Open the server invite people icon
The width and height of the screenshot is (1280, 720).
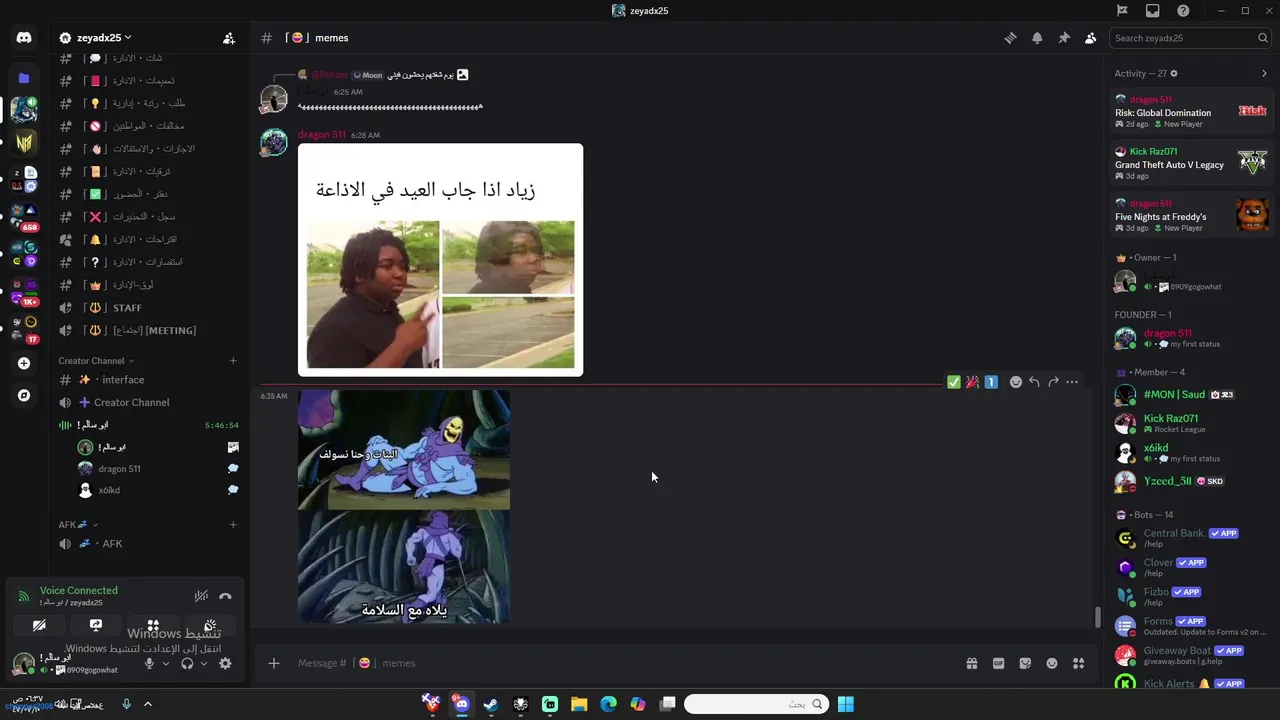click(x=229, y=38)
